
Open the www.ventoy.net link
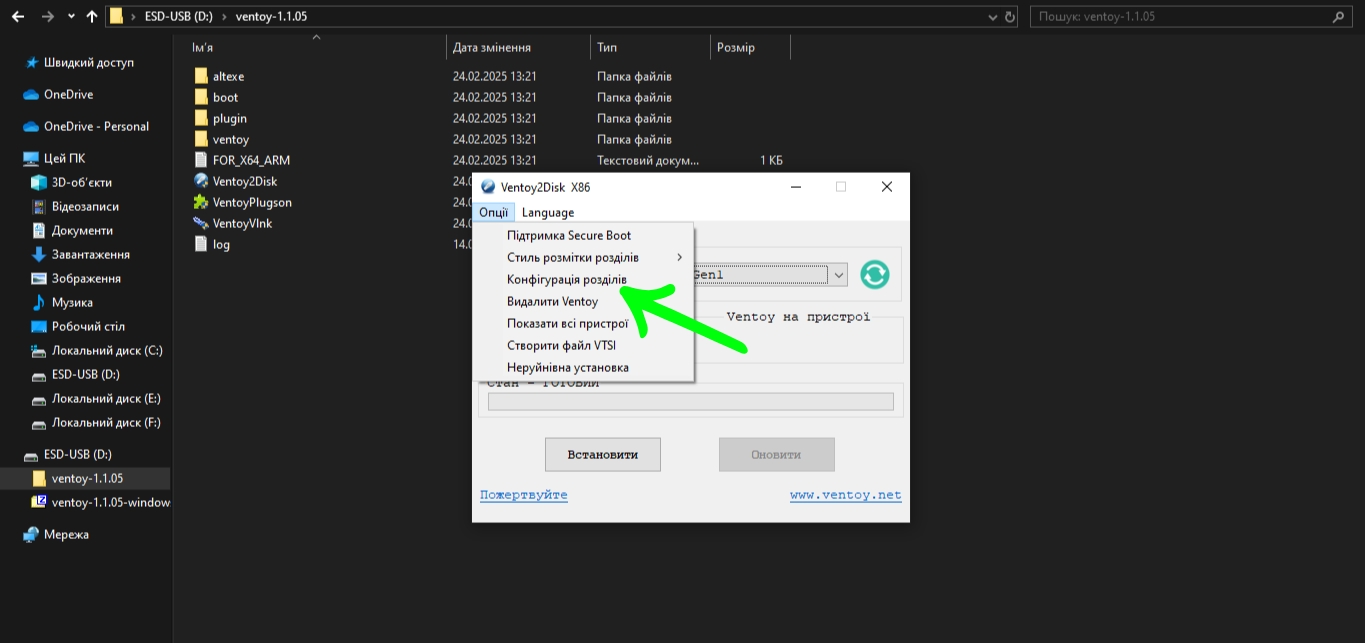pyautogui.click(x=846, y=495)
